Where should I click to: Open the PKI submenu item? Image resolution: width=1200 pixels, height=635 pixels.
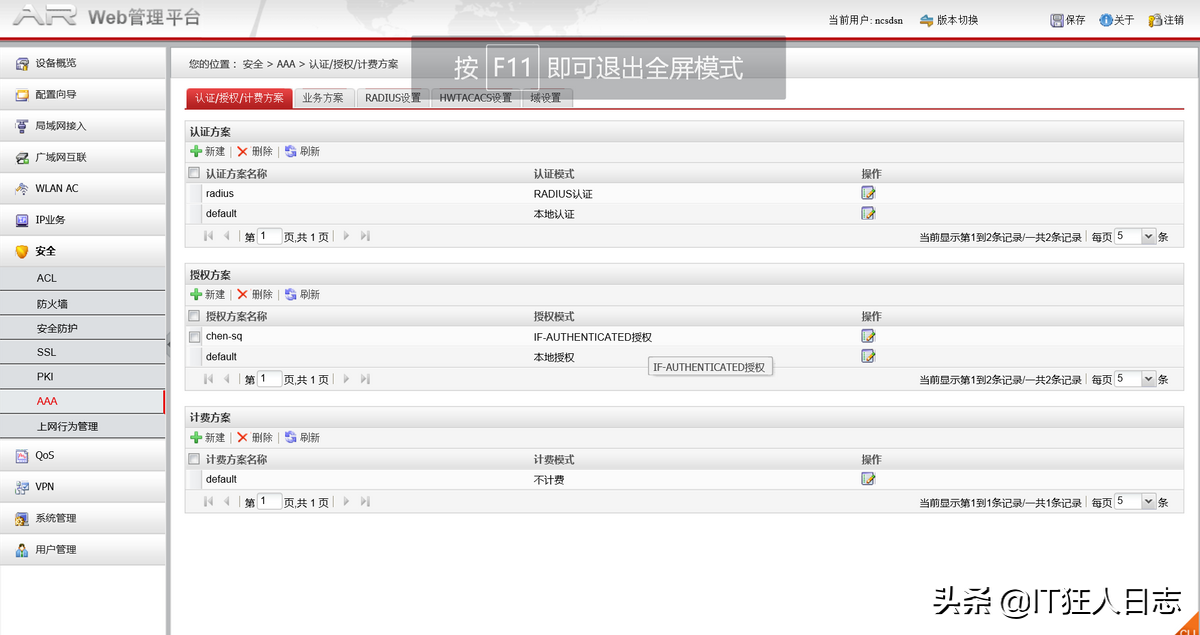click(83, 377)
